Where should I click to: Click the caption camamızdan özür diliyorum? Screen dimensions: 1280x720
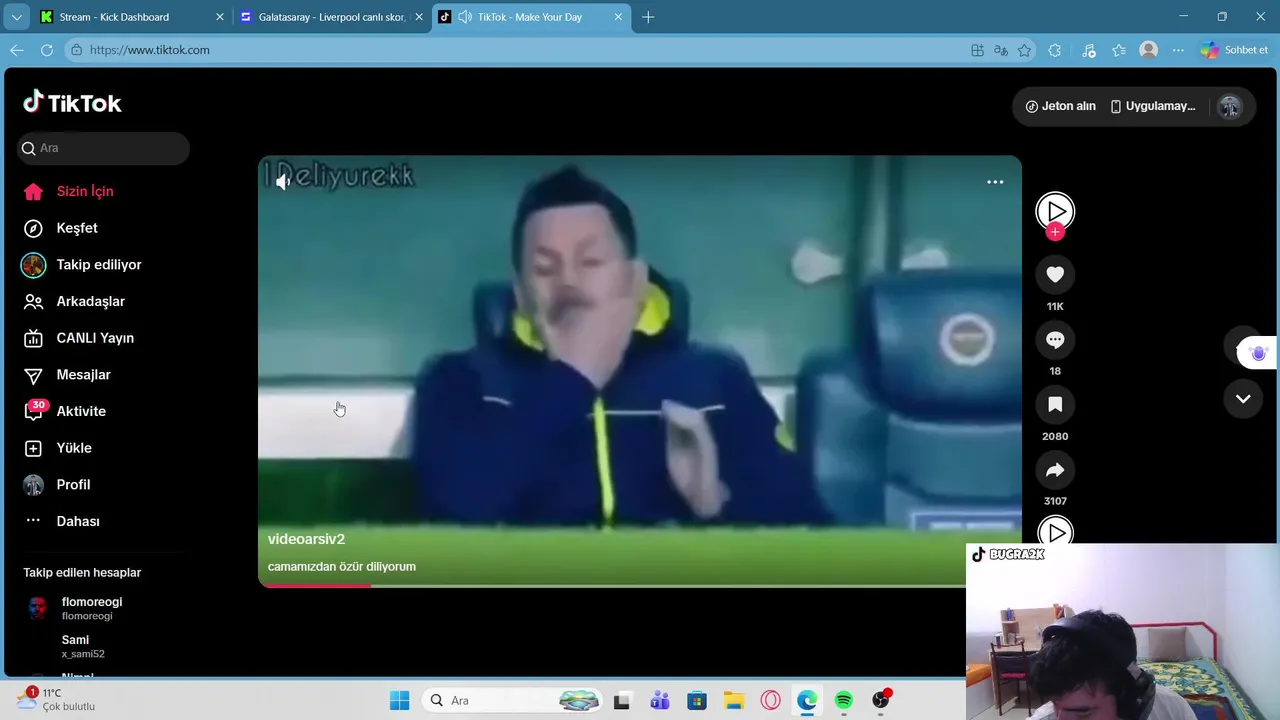pos(342,567)
